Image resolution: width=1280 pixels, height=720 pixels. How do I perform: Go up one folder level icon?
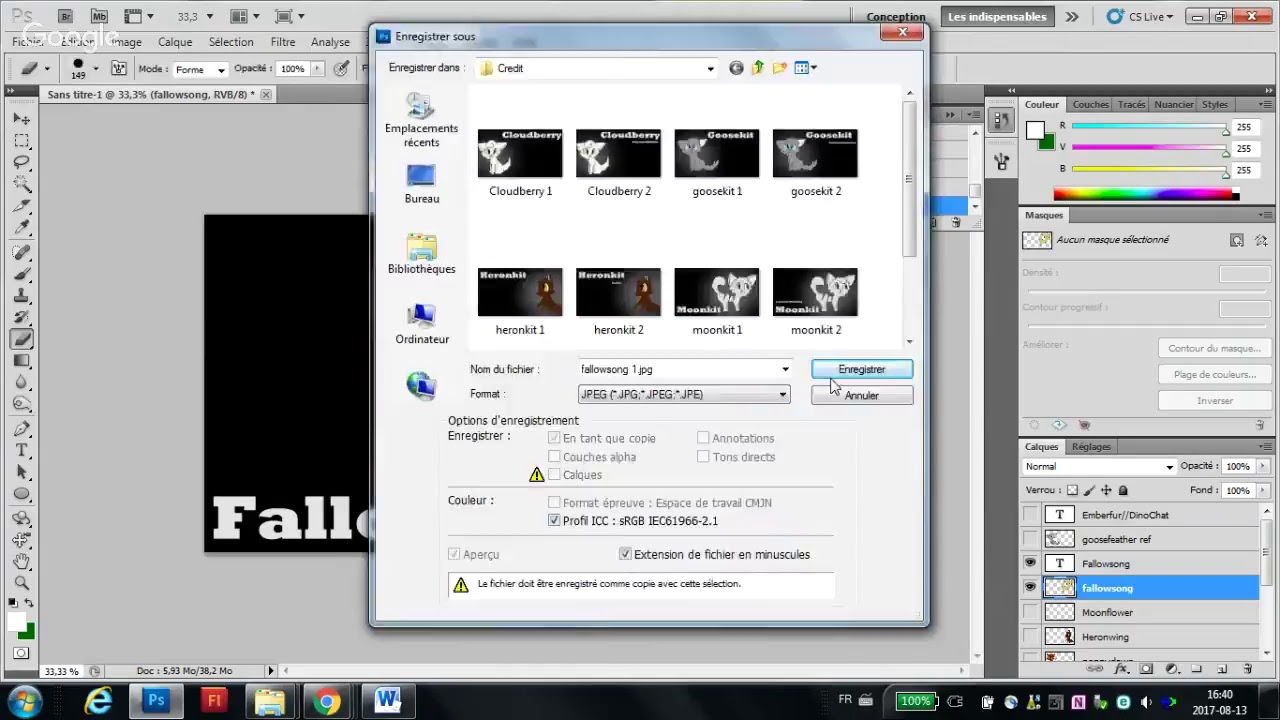point(757,68)
